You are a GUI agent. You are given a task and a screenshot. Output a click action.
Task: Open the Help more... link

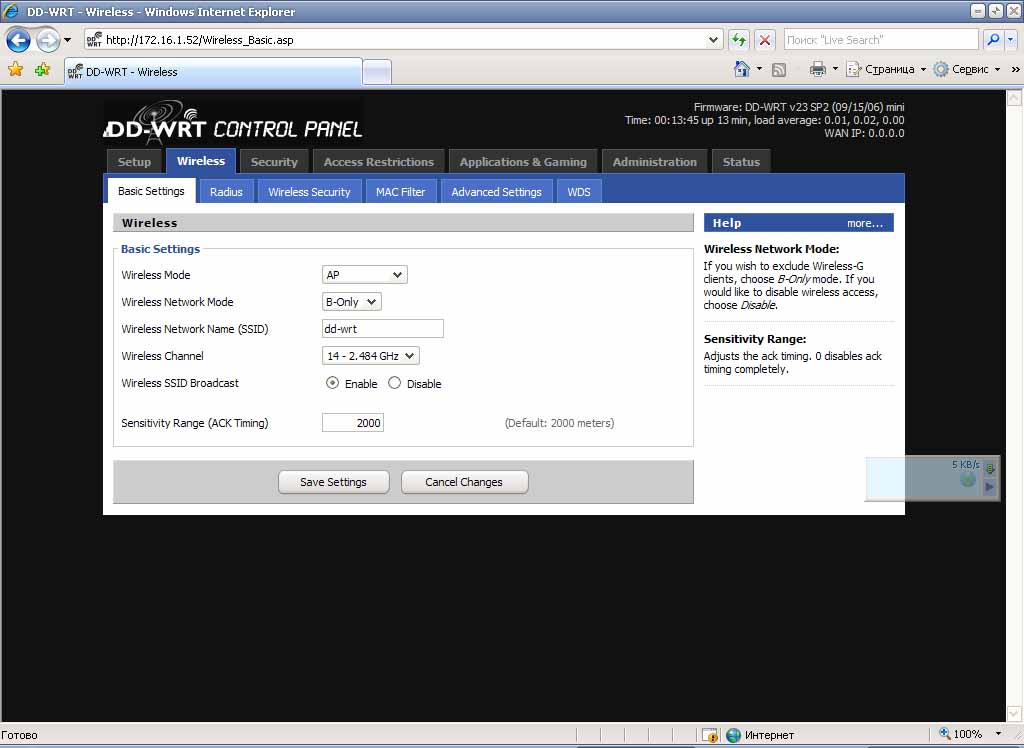[865, 223]
